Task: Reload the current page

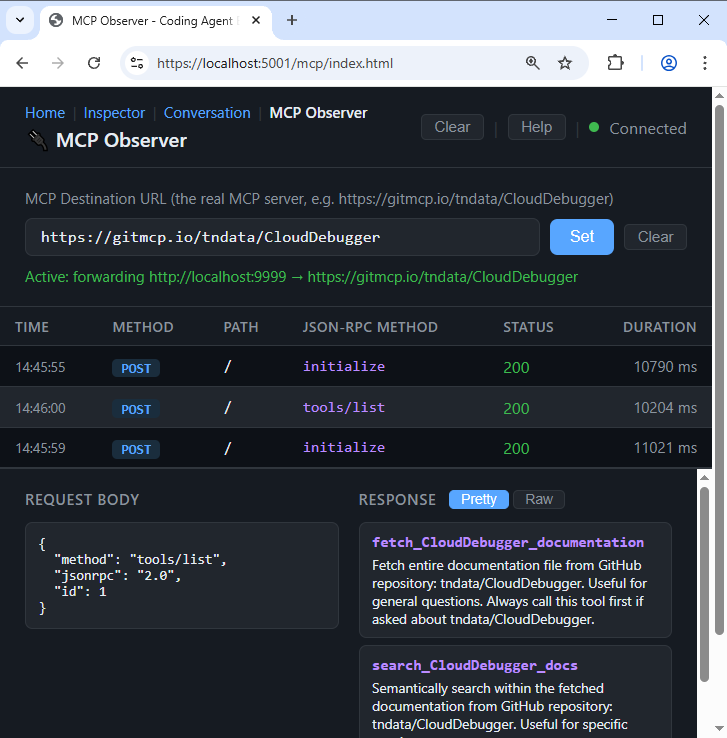Action: click(94, 63)
